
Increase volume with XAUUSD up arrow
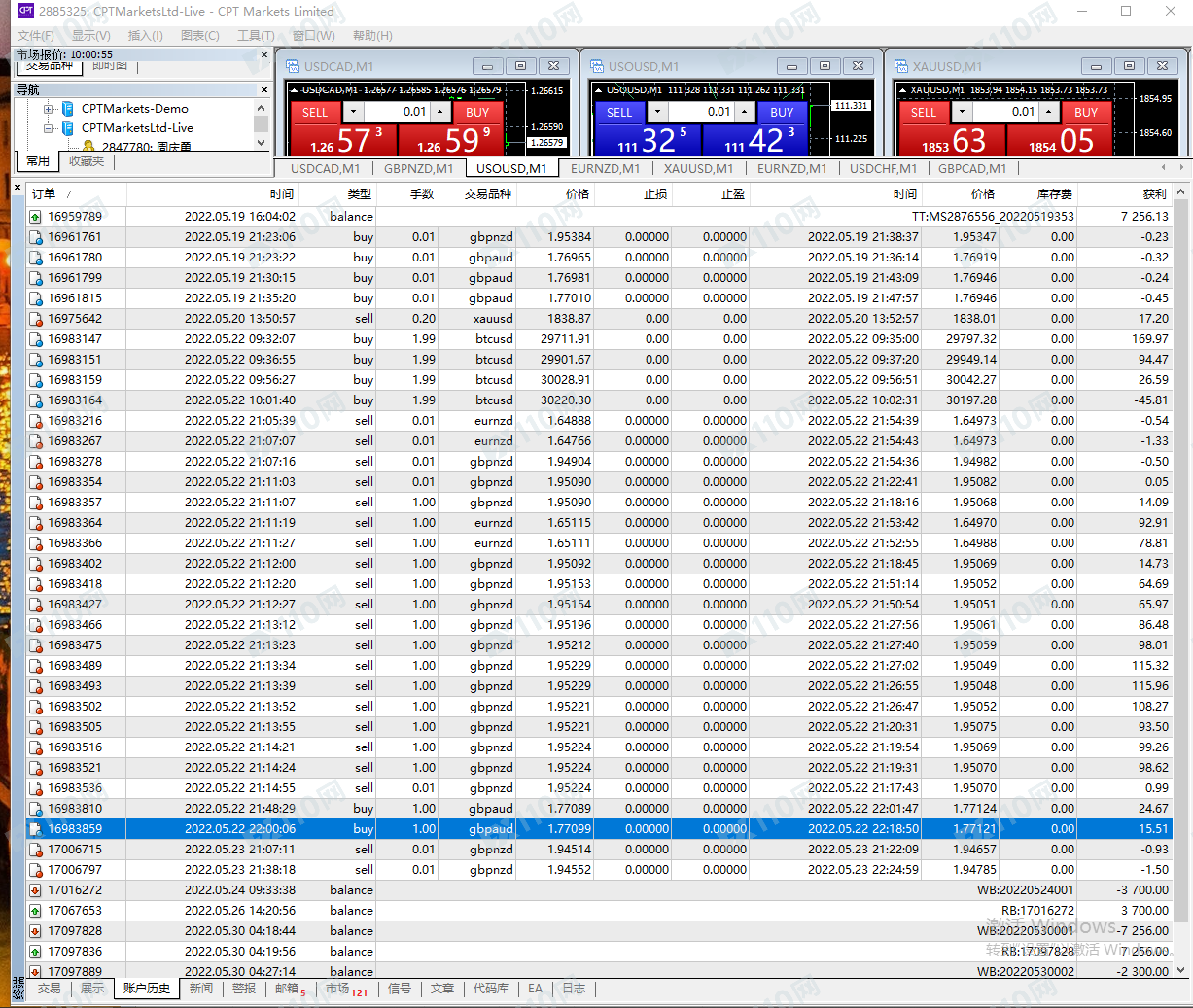1050,112
